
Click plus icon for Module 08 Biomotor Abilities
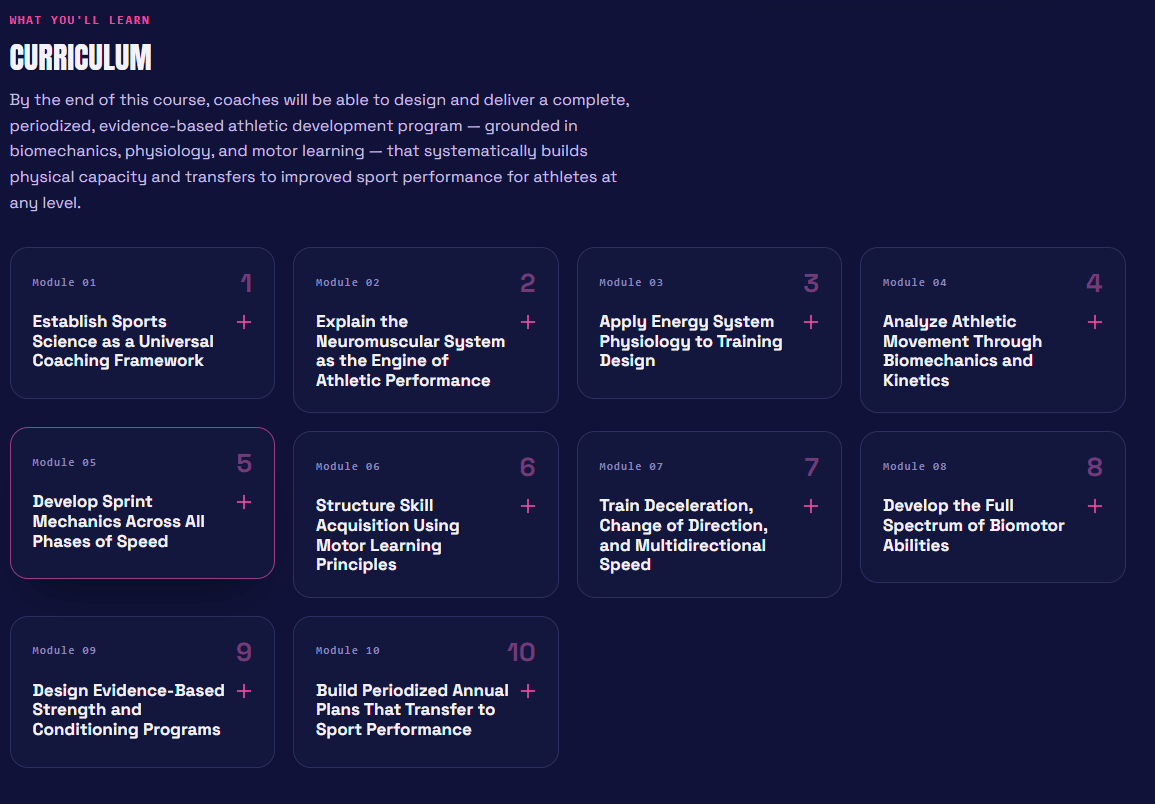tap(1095, 506)
